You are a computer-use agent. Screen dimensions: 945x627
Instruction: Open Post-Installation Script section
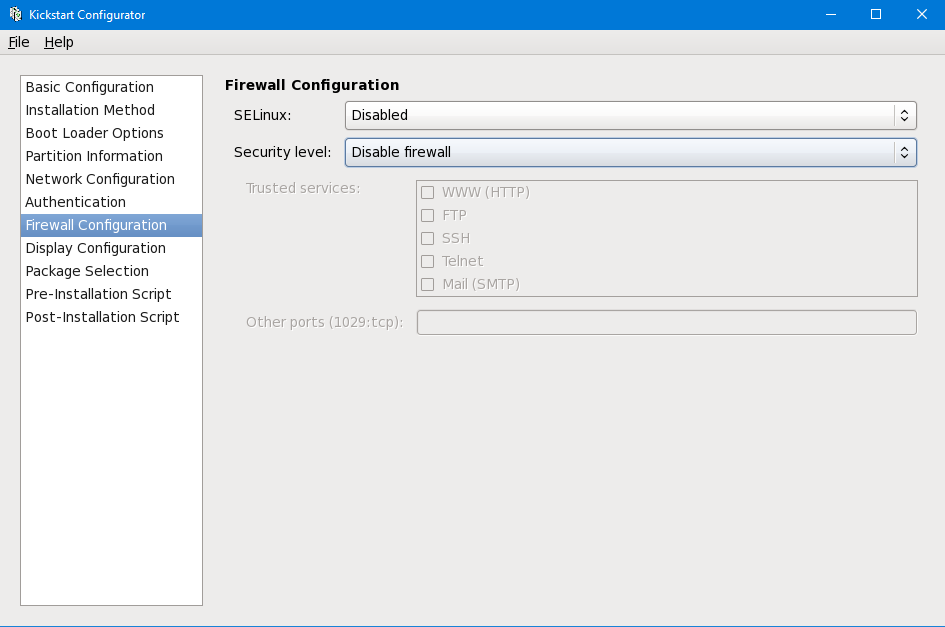pos(102,317)
